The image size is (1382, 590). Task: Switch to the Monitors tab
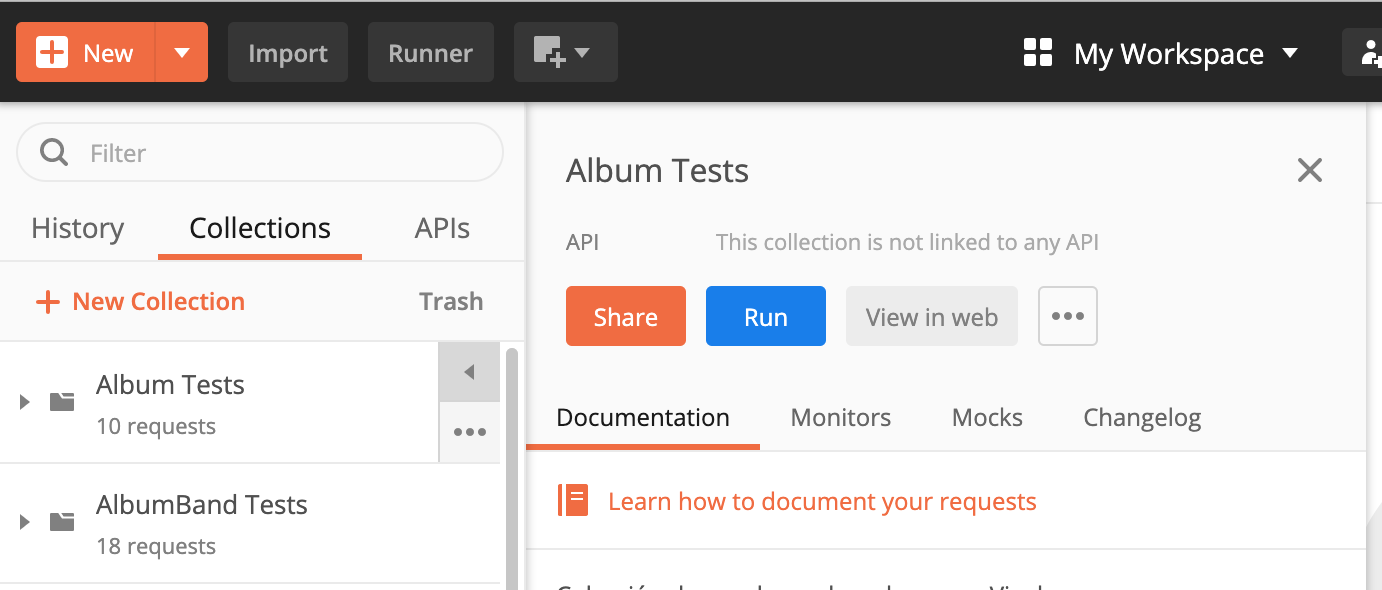pos(841,418)
